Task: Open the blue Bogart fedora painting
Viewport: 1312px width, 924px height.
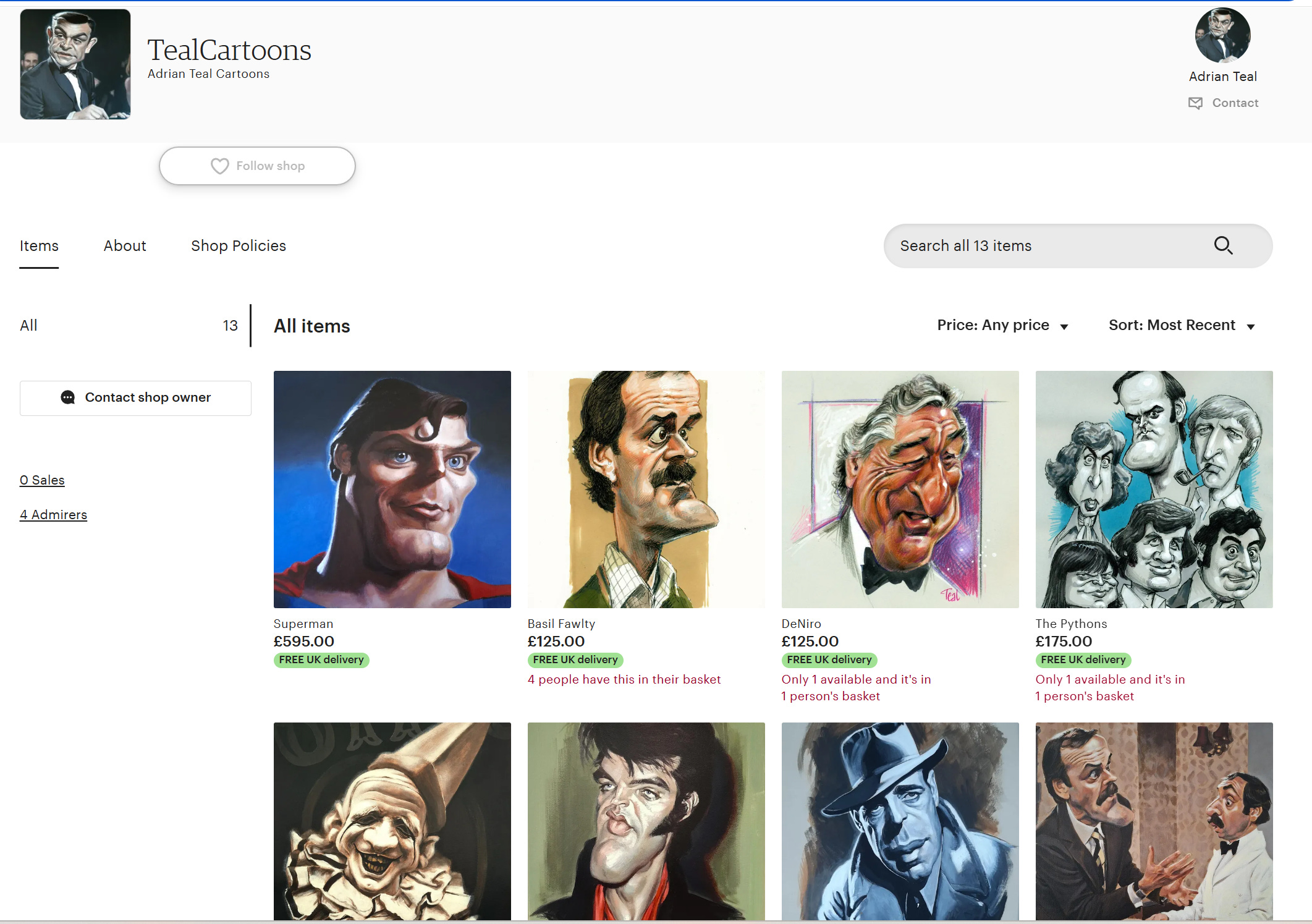Action: point(900,821)
